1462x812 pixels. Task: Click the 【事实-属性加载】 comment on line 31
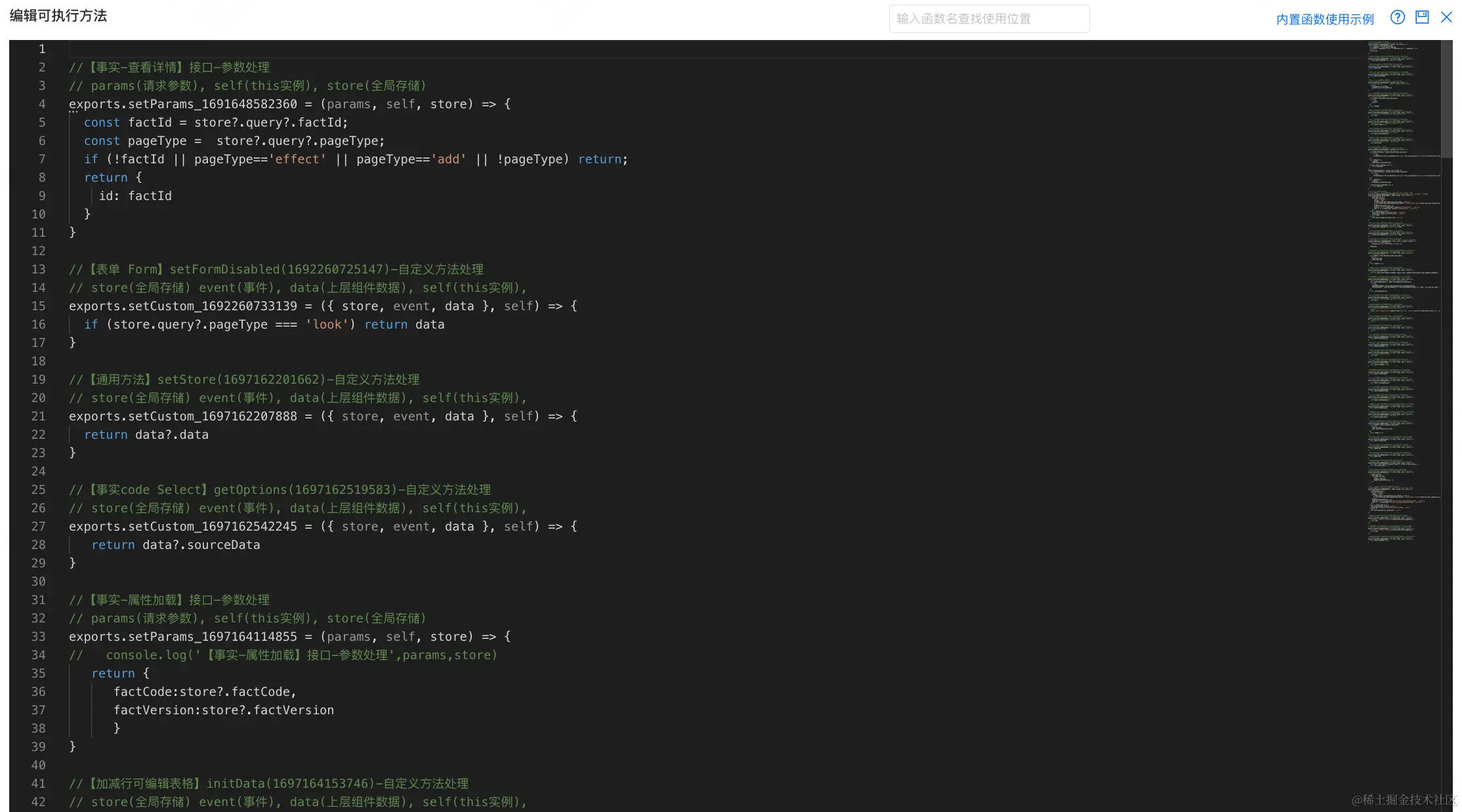pyautogui.click(x=169, y=600)
